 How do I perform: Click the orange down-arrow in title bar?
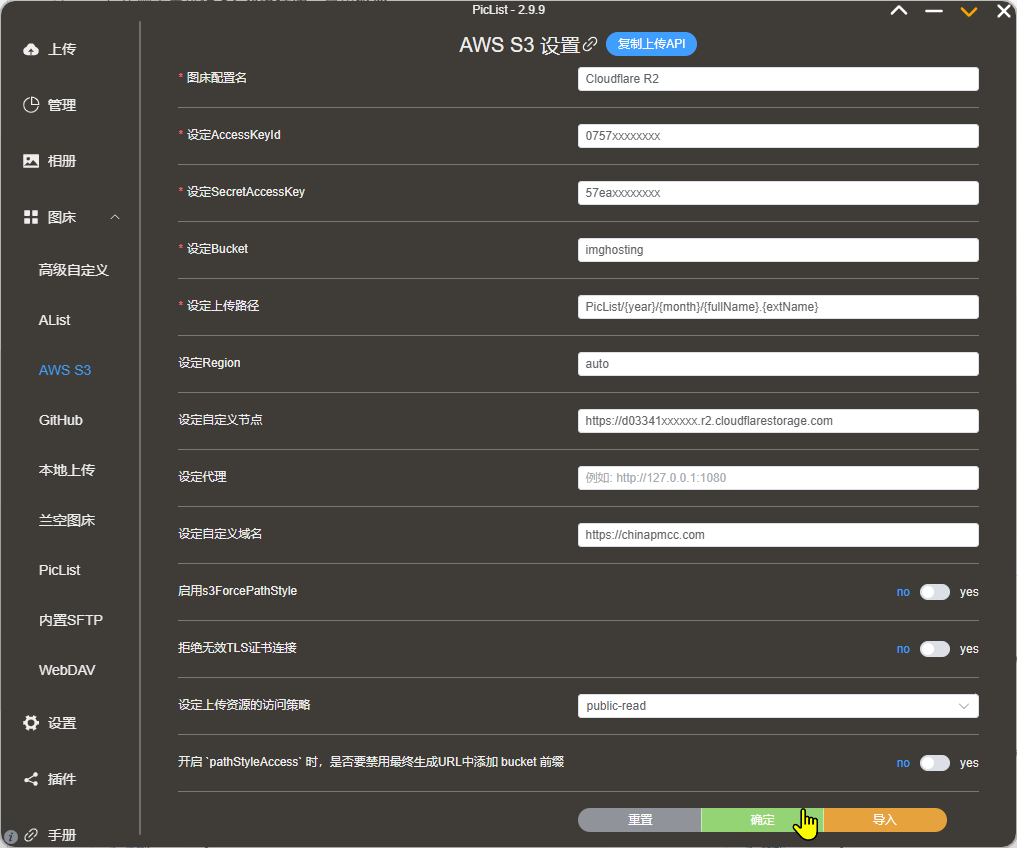click(968, 12)
